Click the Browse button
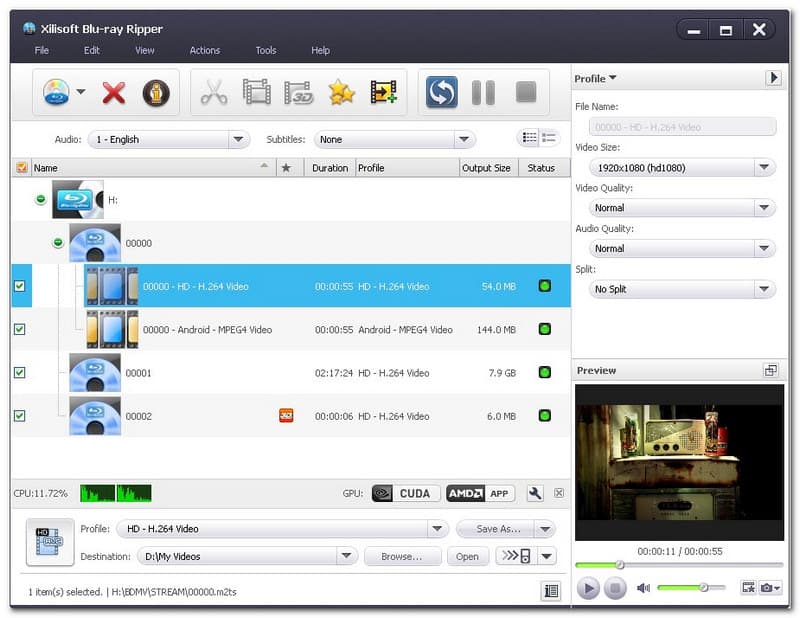This screenshot has width=800, height=618. [x=401, y=556]
